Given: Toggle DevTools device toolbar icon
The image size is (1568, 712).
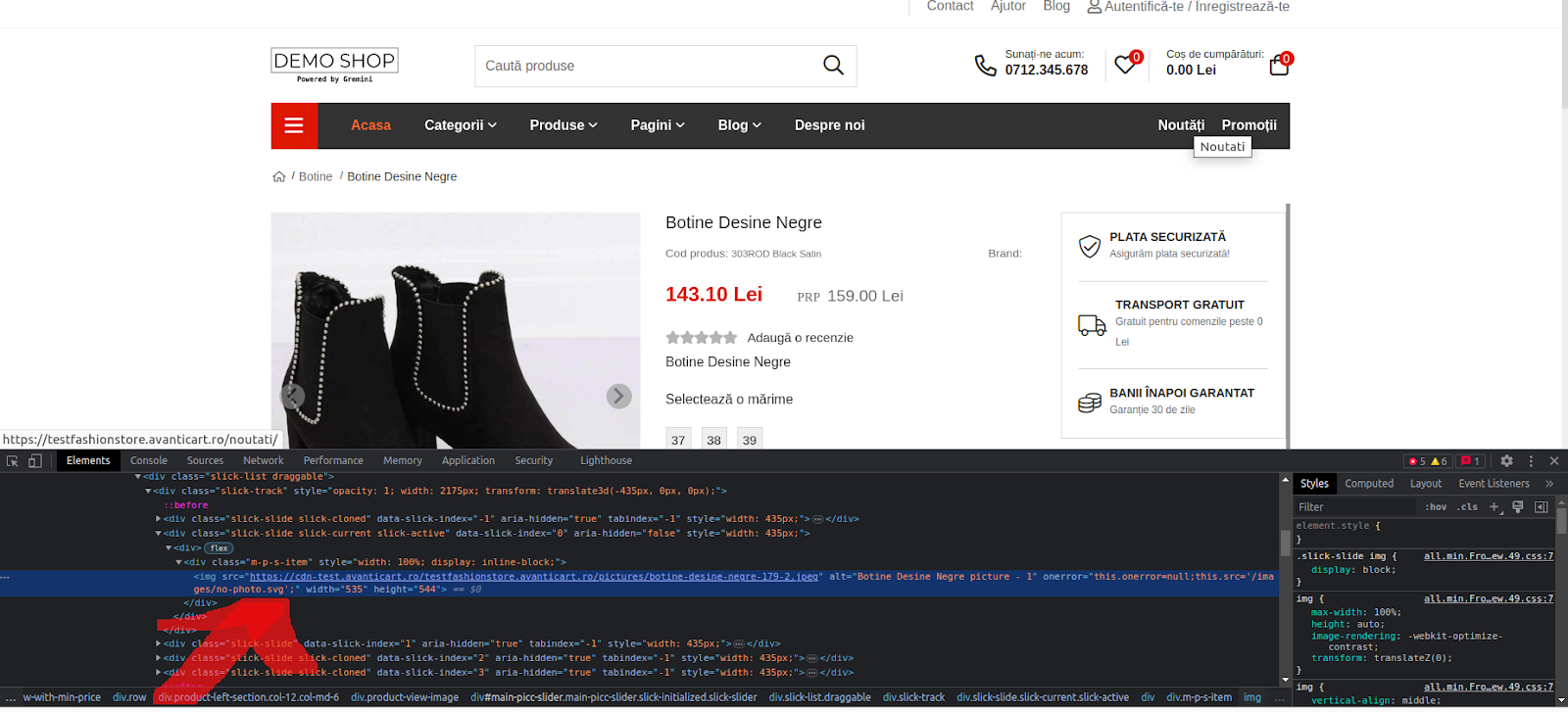Looking at the screenshot, I should (x=34, y=460).
